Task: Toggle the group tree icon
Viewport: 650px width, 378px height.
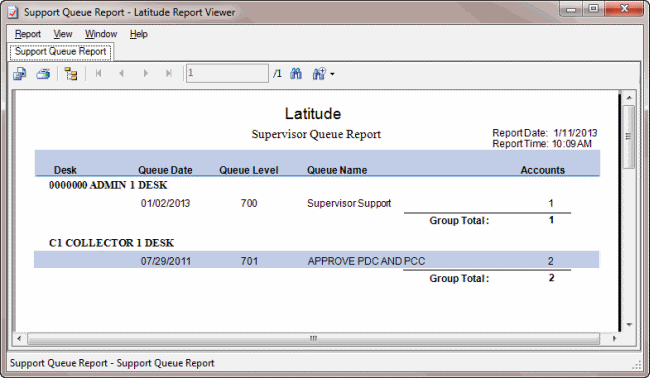Action: coord(71,74)
